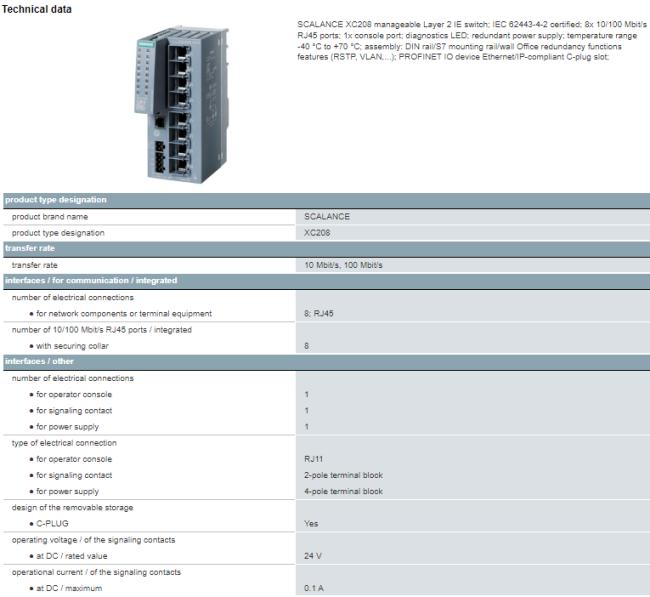Screen dimensions: 650x597
Task: Click the 0.1 A maximum current value
Action: pos(314,588)
